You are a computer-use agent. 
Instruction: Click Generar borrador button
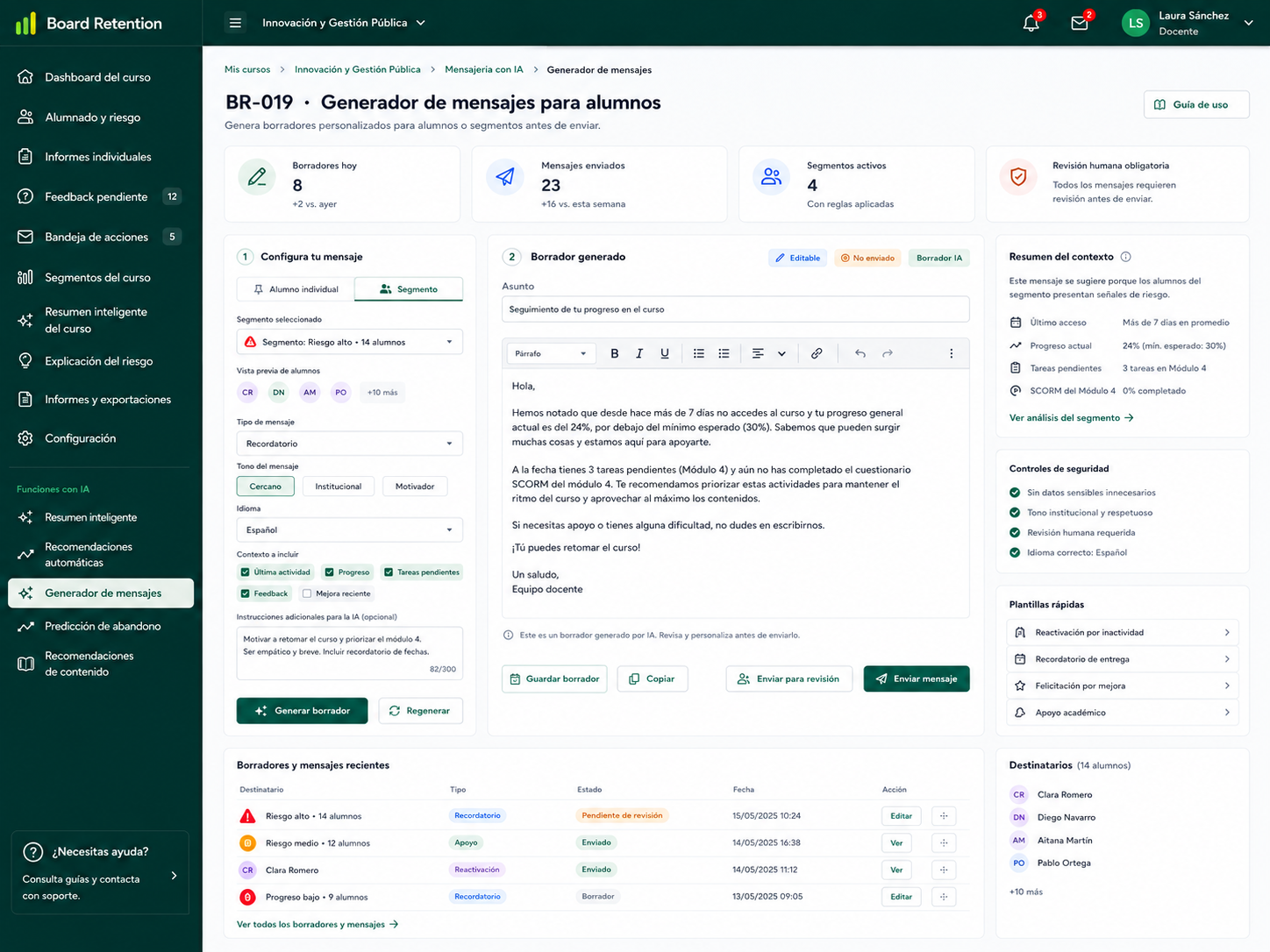[303, 711]
